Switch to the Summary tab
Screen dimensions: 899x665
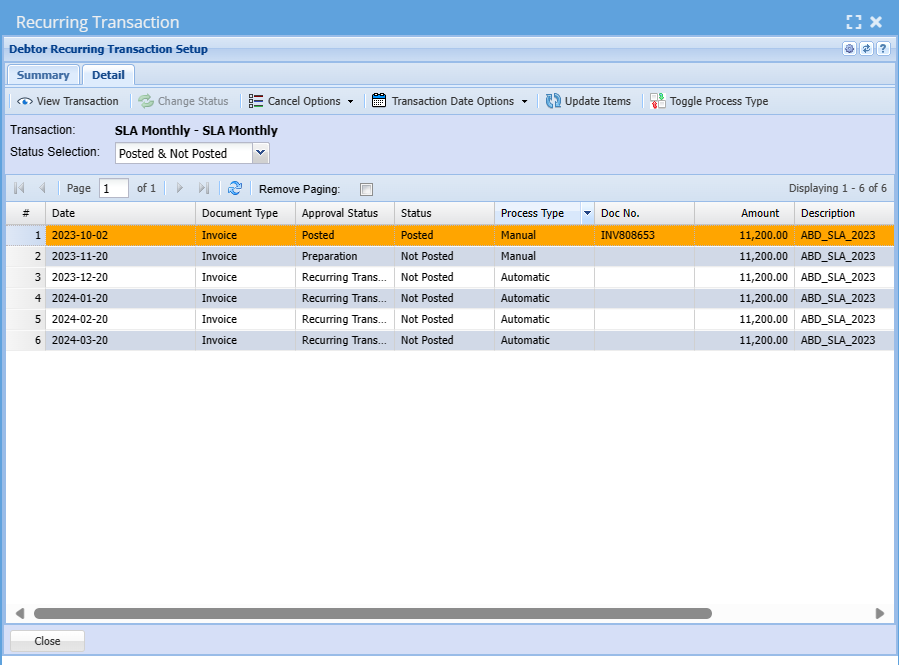tap(43, 75)
